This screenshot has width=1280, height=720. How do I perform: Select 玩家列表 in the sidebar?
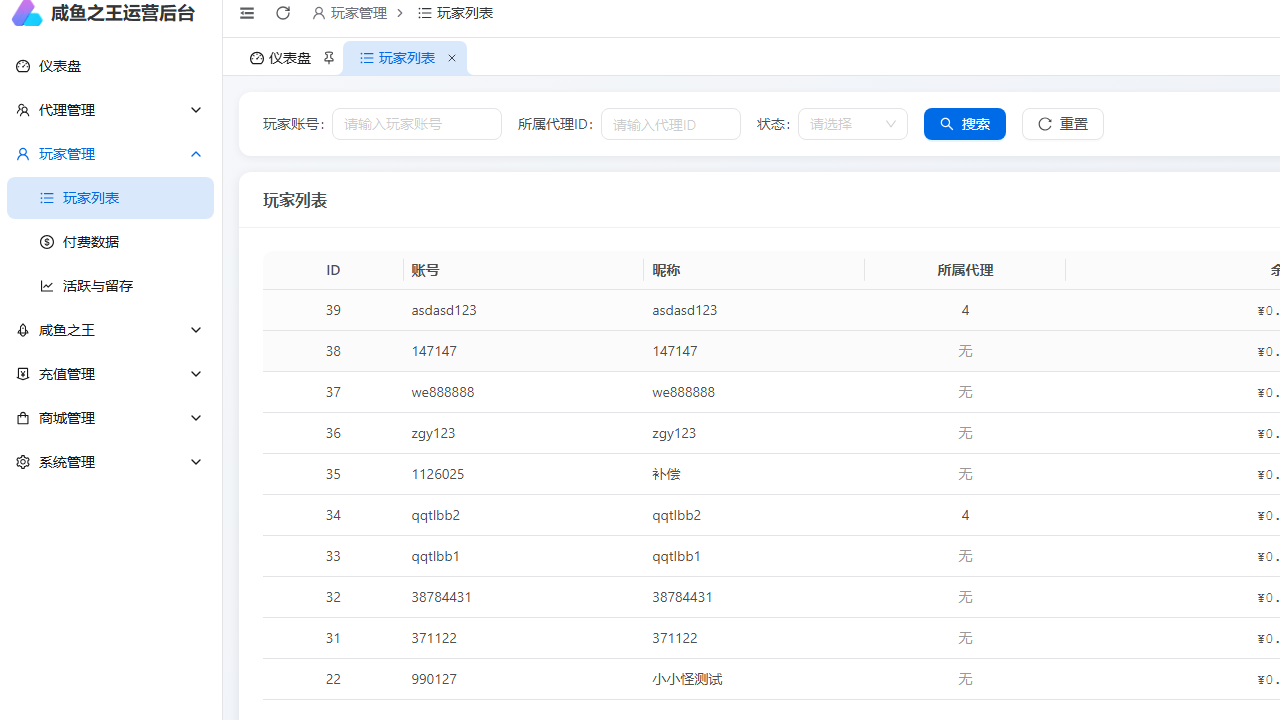(x=110, y=198)
